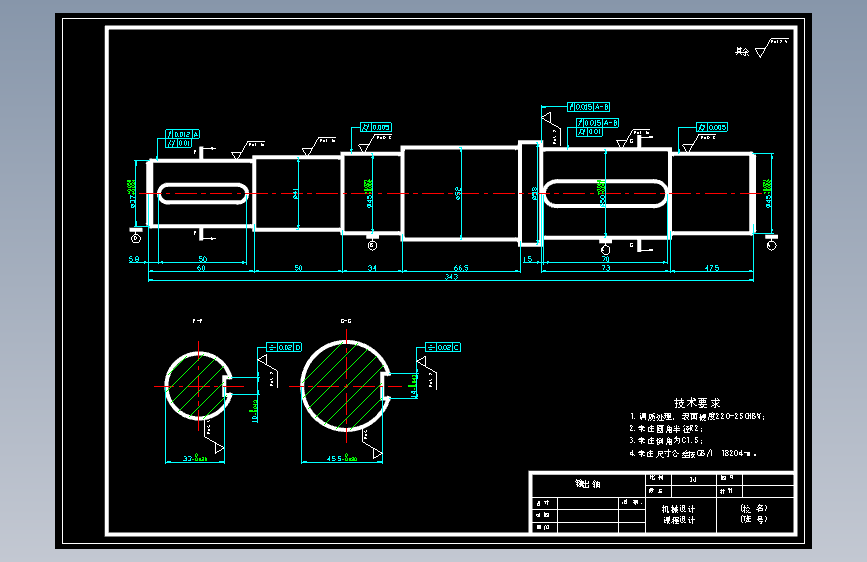Click the 33 width dimension under section F-F
The image size is (867, 562).
(x=195, y=459)
